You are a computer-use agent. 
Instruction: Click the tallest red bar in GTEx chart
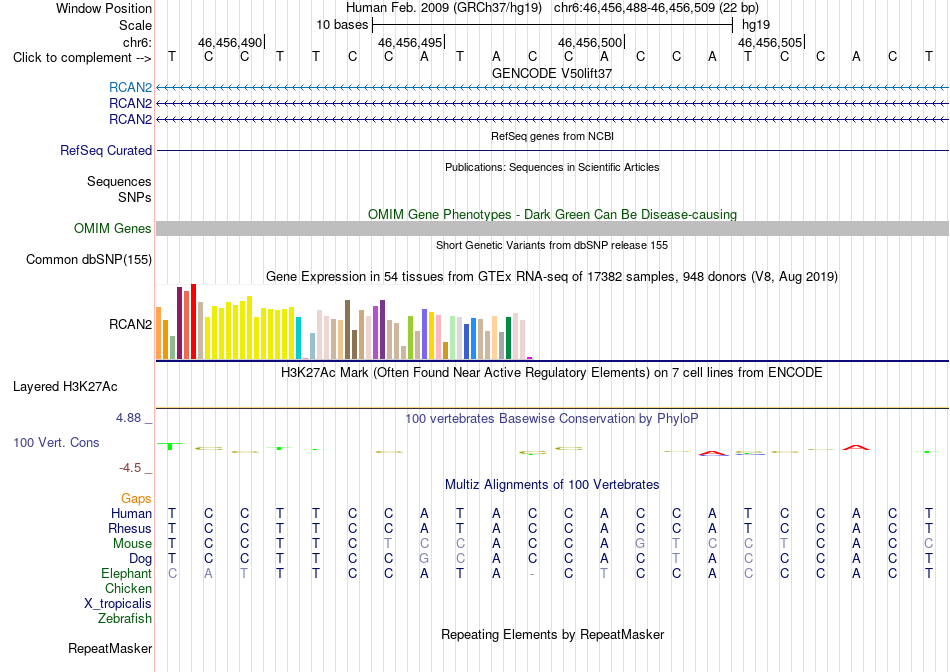point(193,321)
